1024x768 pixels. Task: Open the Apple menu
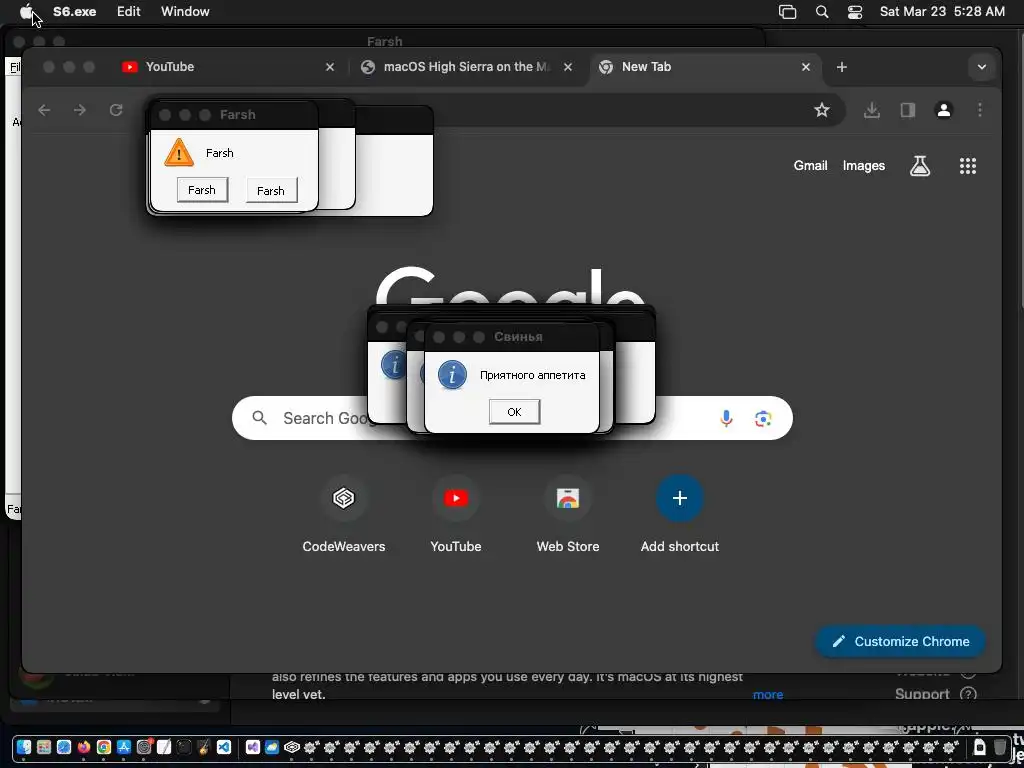point(26,12)
